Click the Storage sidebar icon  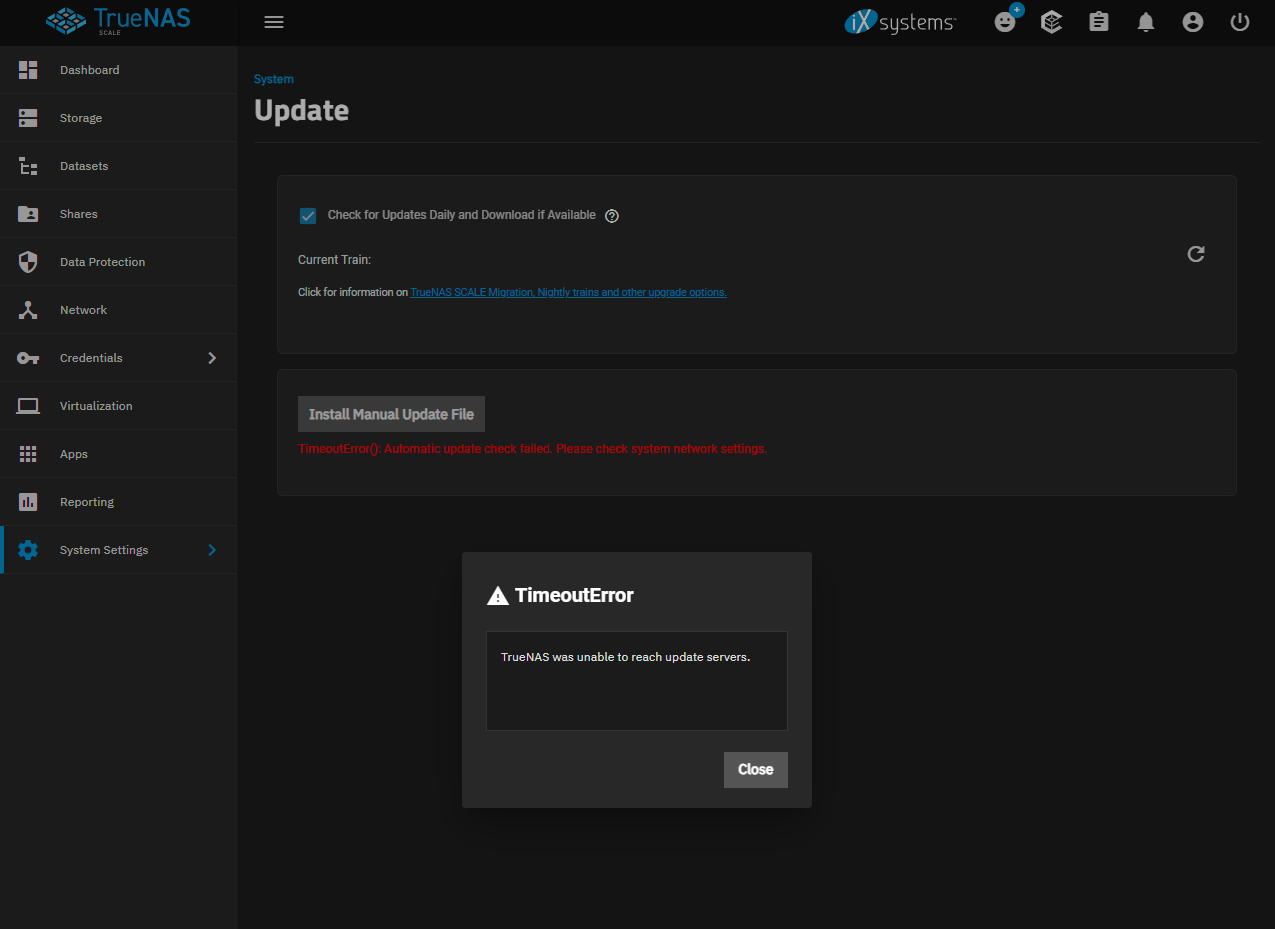pyautogui.click(x=28, y=118)
